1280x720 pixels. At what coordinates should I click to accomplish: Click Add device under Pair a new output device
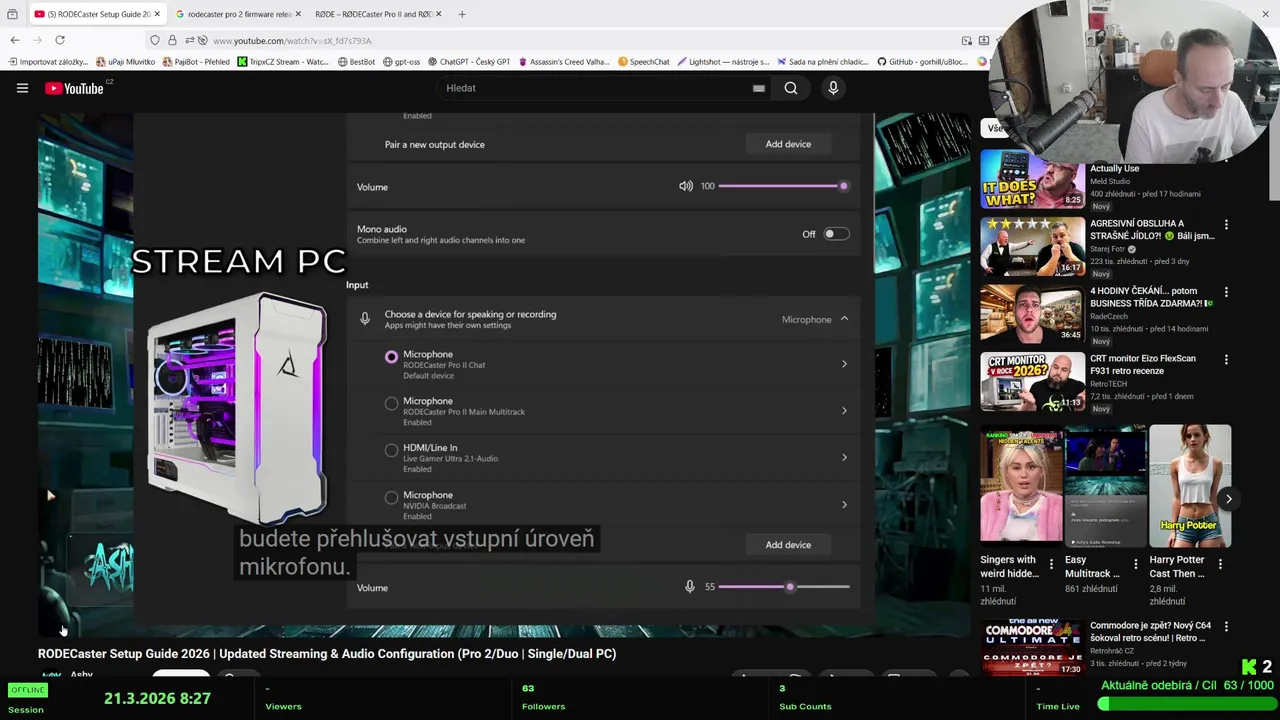(788, 144)
